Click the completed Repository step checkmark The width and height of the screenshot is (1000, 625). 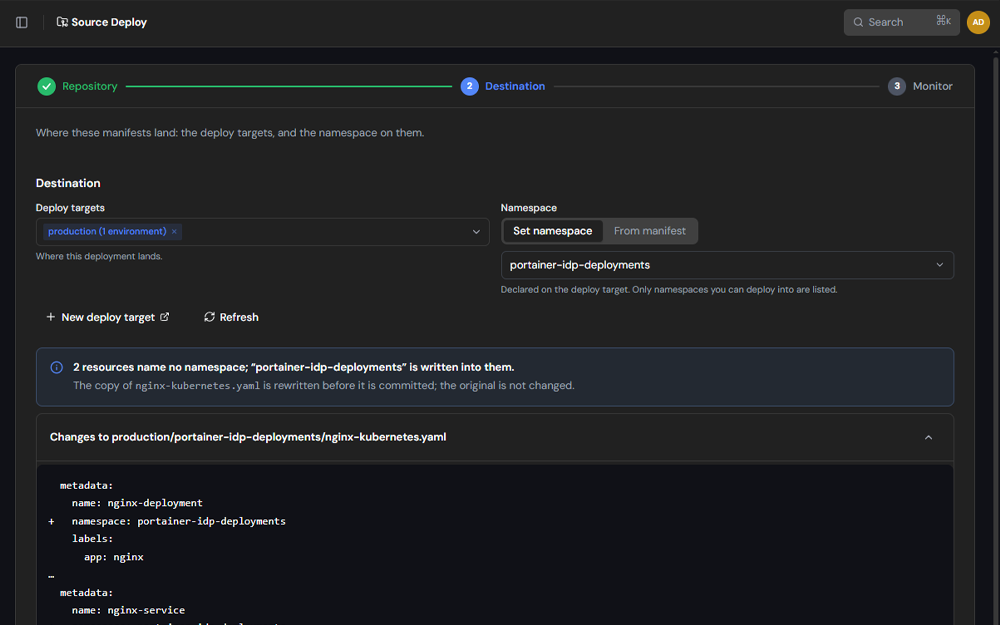47,86
